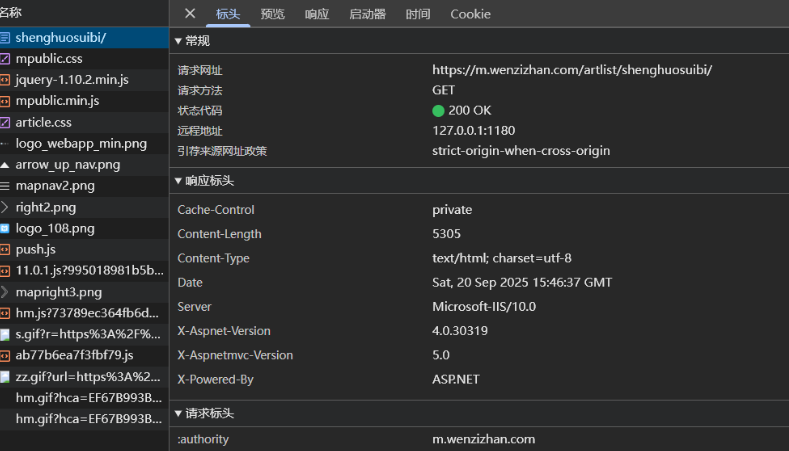Click the image icon for logo_108.png
Screen dimensions: 789x451
tap(6, 229)
